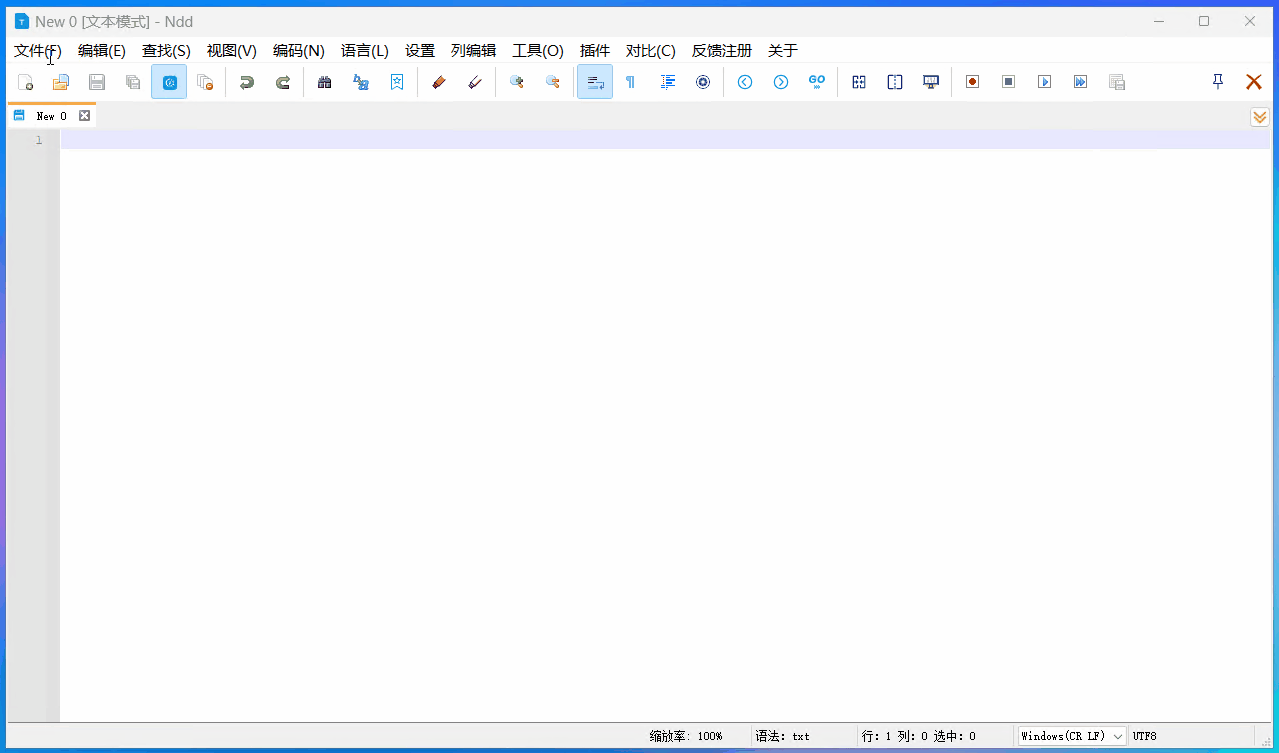Toggle show all characters pilcrow icon
The image size is (1279, 753).
click(x=630, y=82)
